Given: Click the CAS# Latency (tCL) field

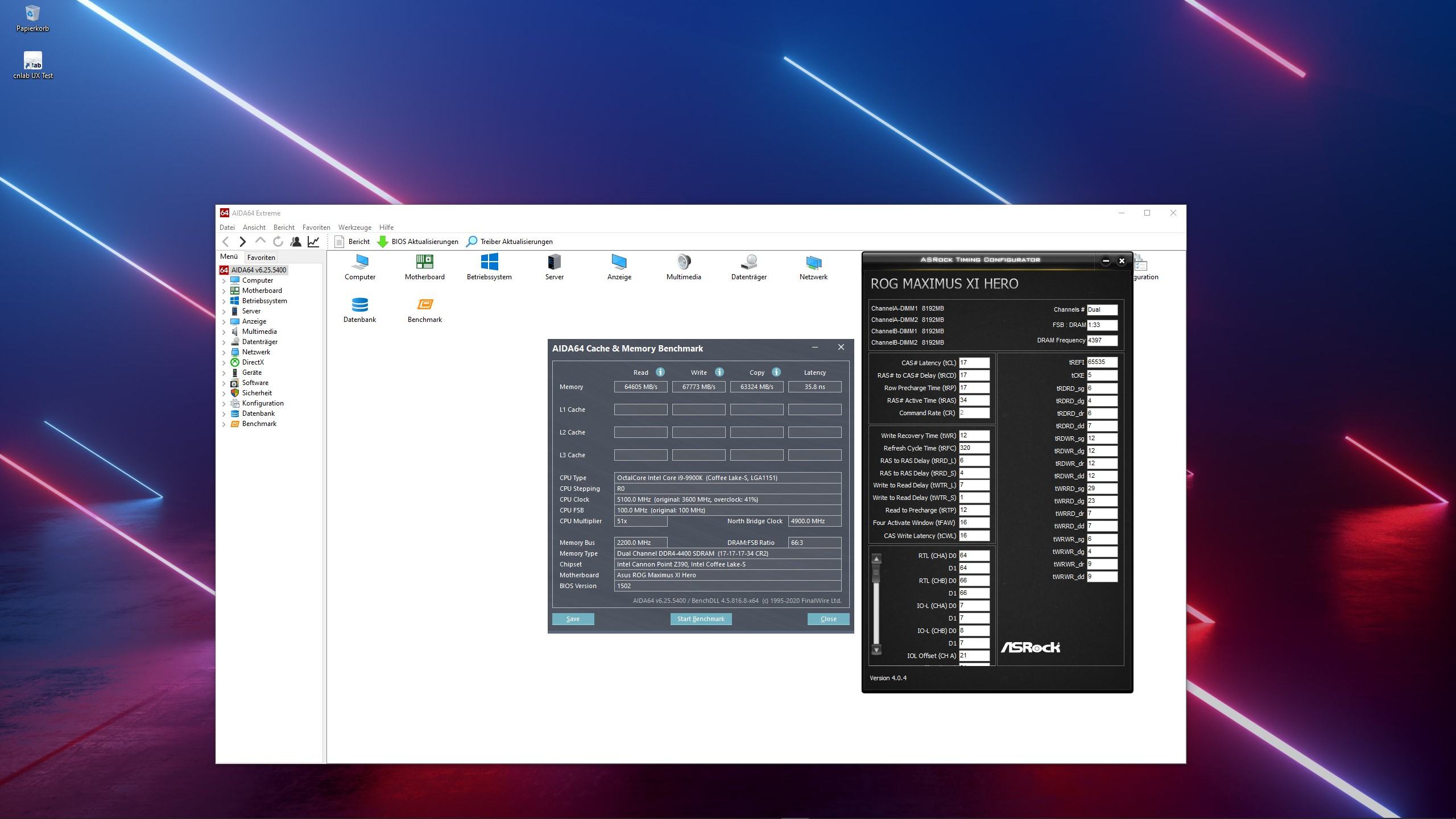Looking at the screenshot, I should 974,362.
